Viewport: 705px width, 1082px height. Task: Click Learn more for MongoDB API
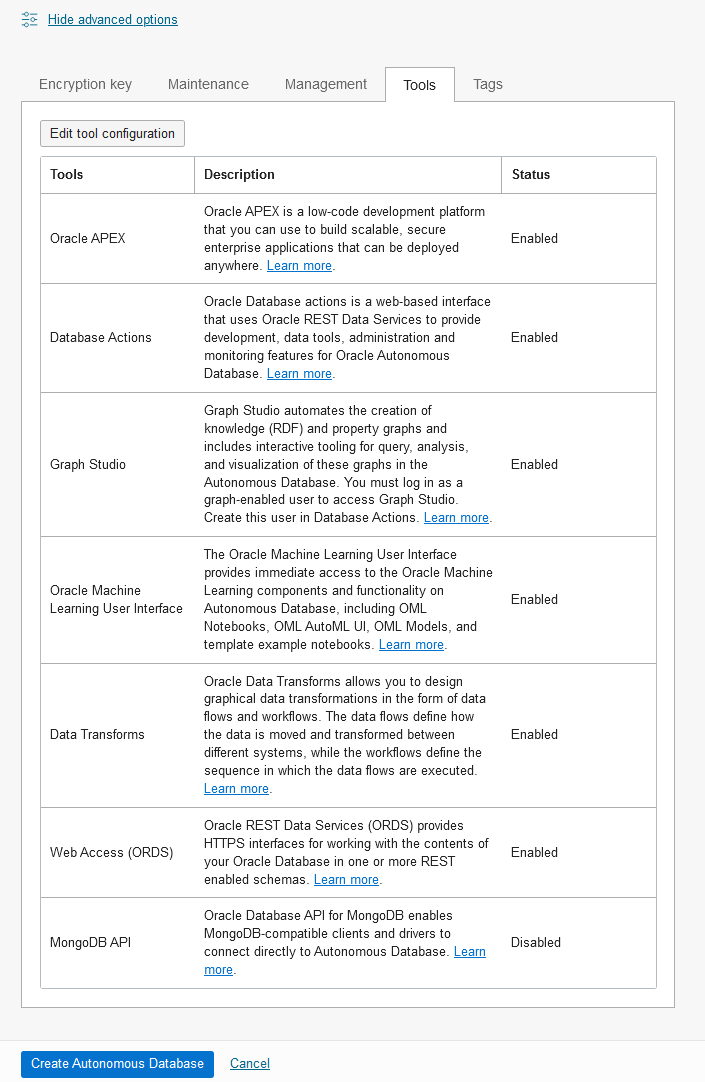(470, 951)
